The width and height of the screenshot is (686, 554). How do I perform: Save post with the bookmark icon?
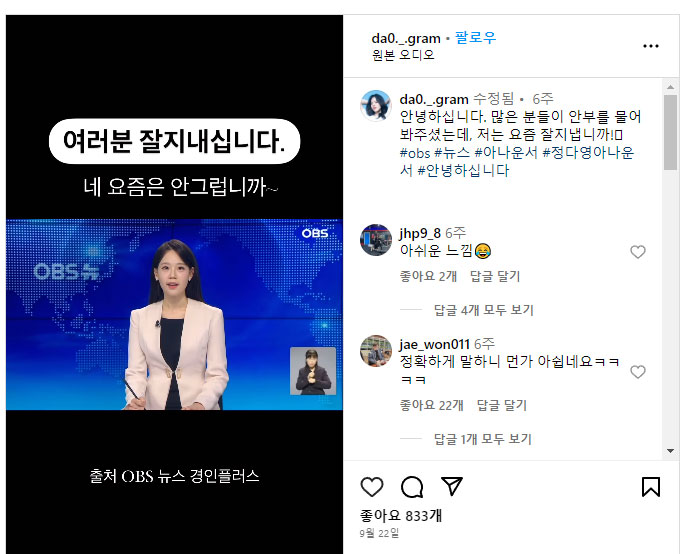point(651,487)
